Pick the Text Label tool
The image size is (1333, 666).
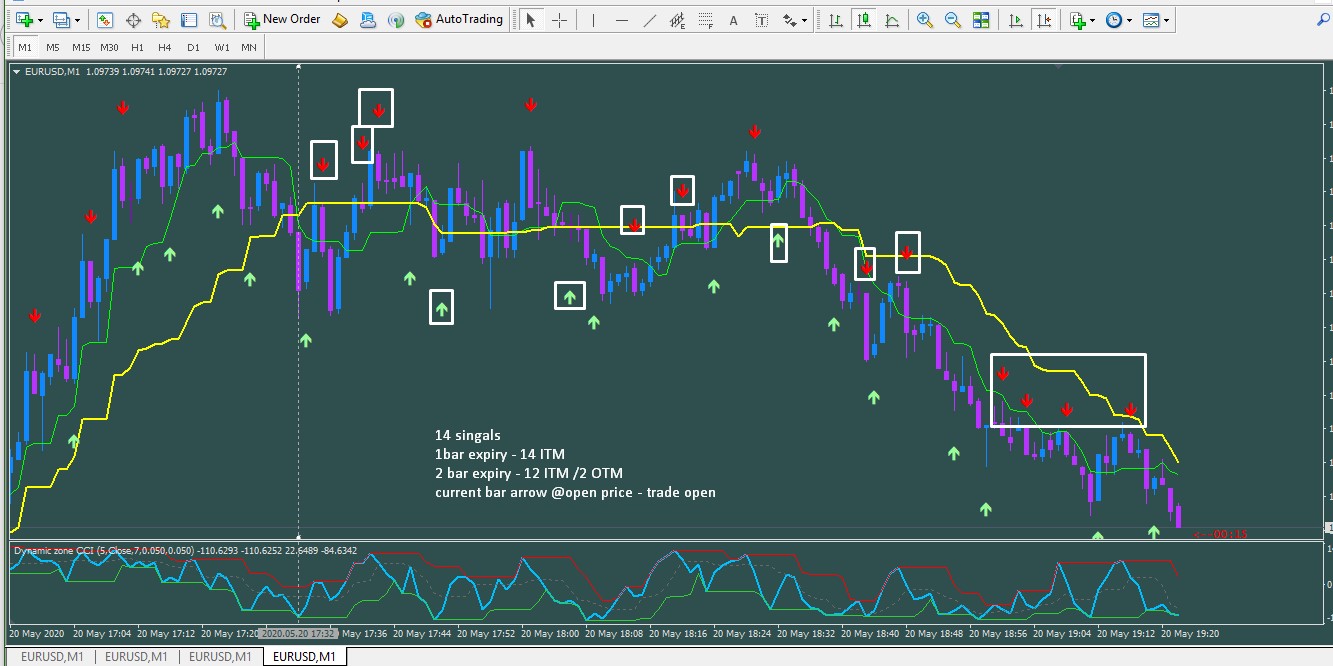(x=762, y=20)
